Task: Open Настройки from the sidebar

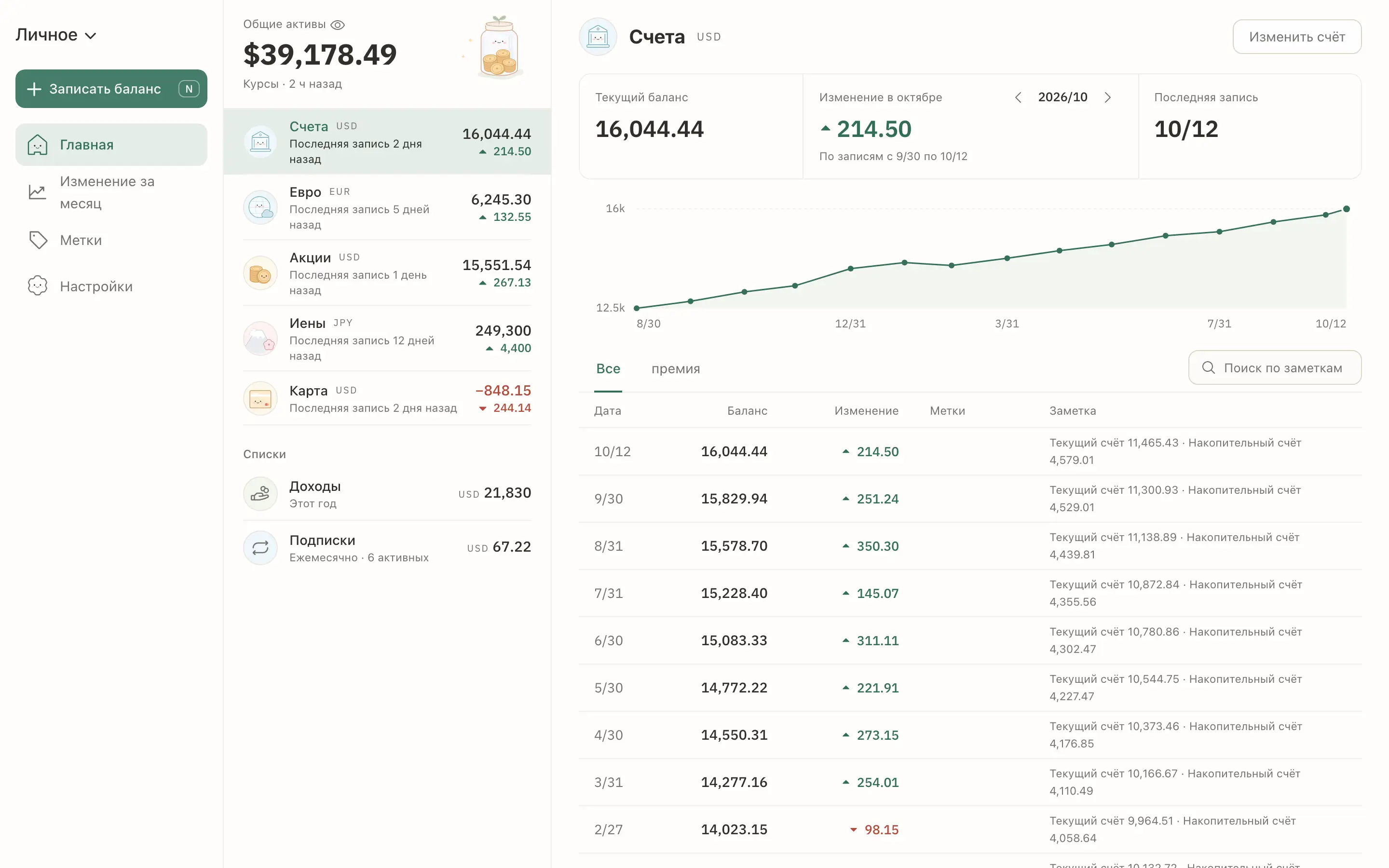Action: point(111,286)
